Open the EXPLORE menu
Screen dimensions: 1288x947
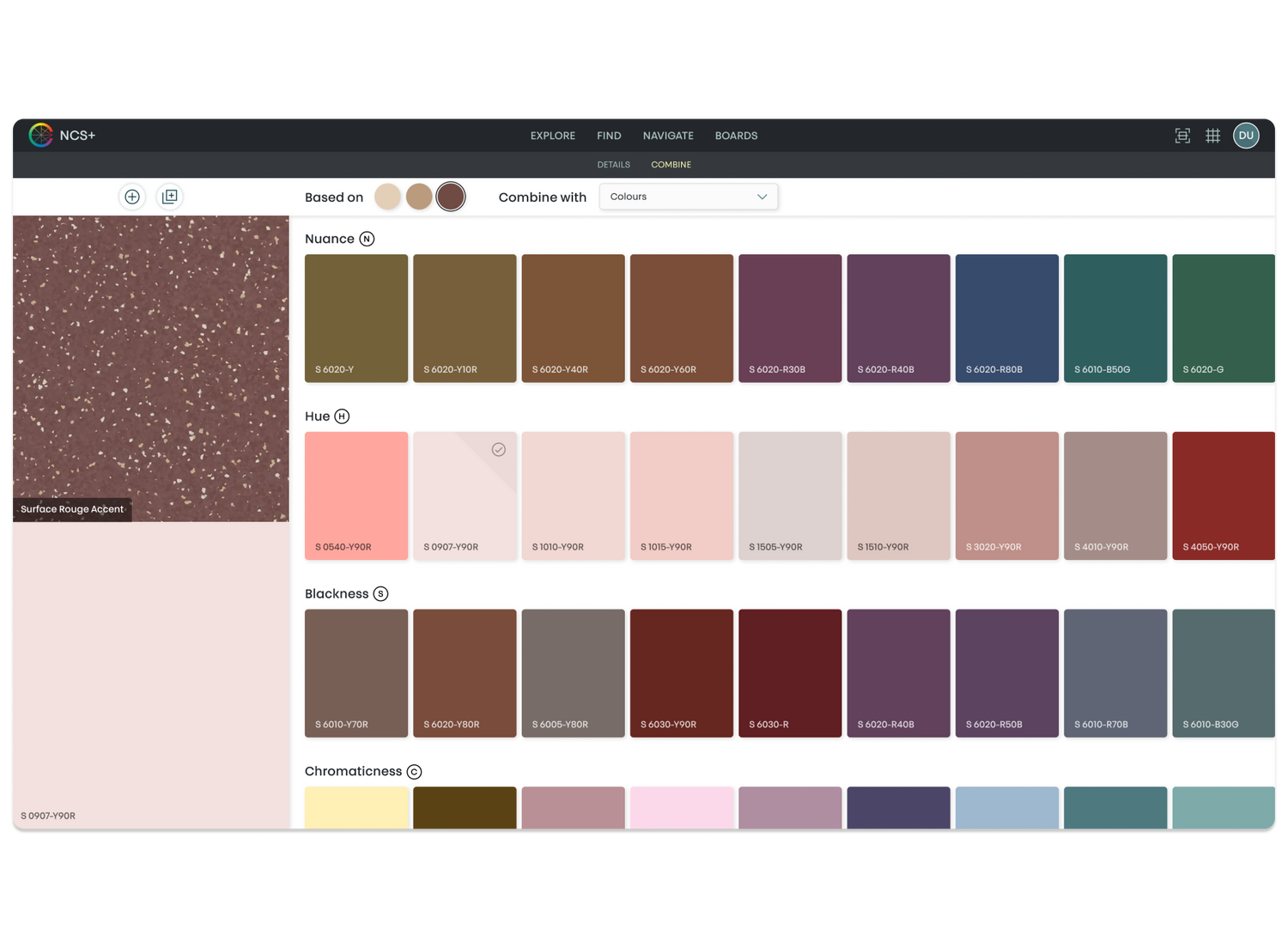pos(552,136)
